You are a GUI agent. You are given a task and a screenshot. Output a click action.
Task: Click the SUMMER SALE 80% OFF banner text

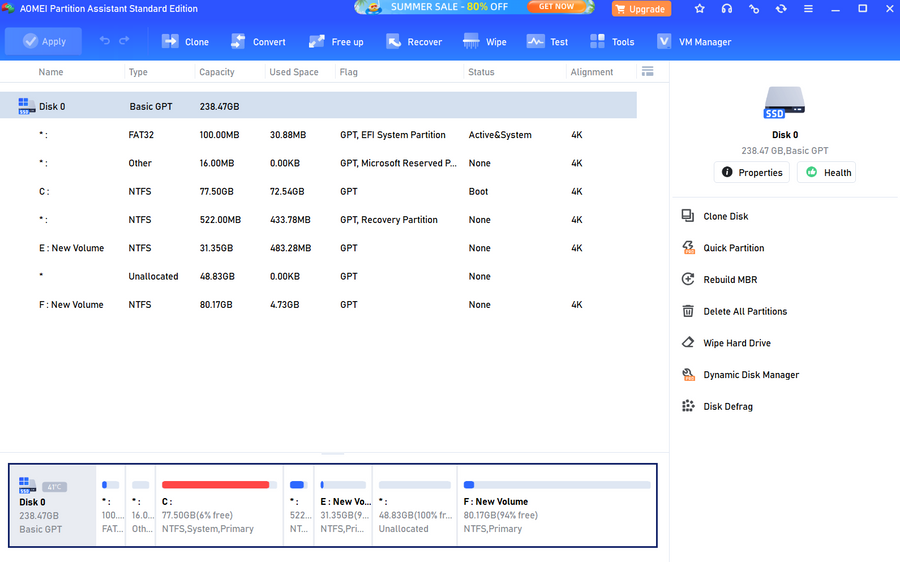[x=449, y=7]
